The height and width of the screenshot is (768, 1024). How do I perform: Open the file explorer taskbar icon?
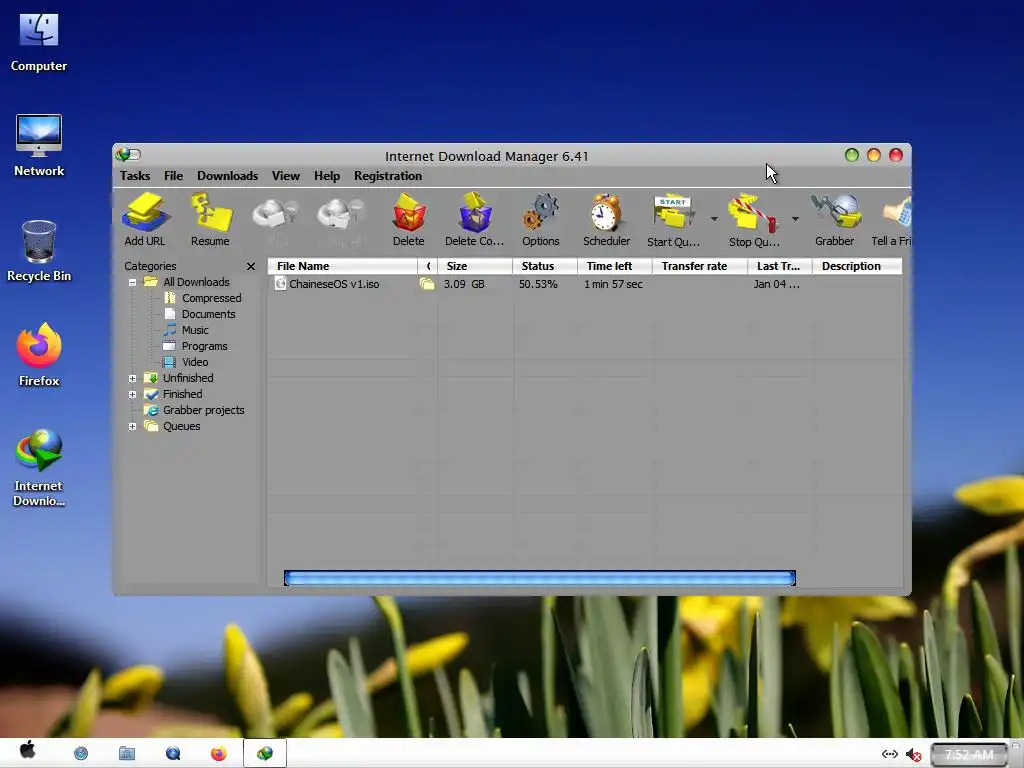coord(127,754)
